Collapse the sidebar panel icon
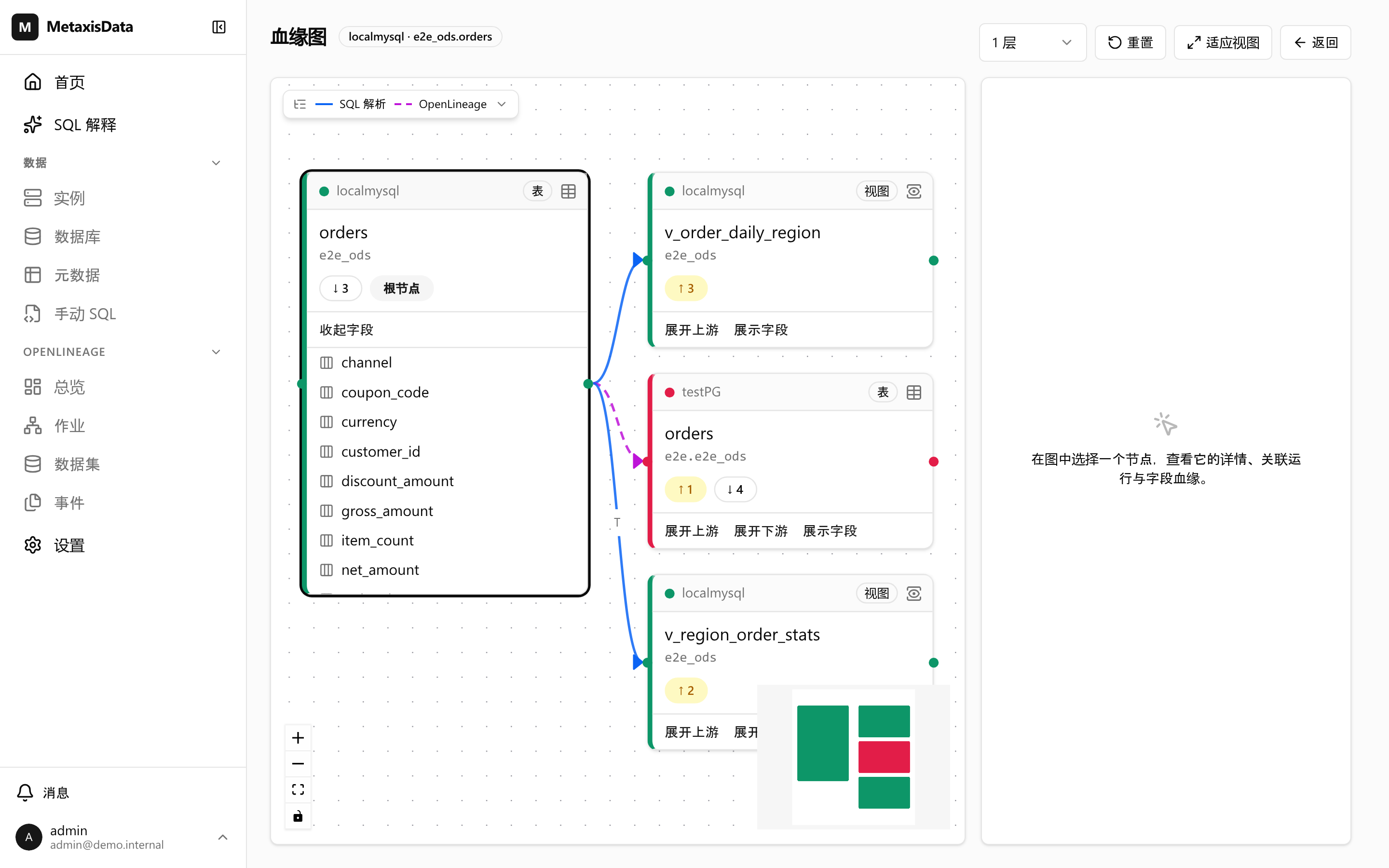Screen dimensions: 1389x868 click(x=218, y=27)
